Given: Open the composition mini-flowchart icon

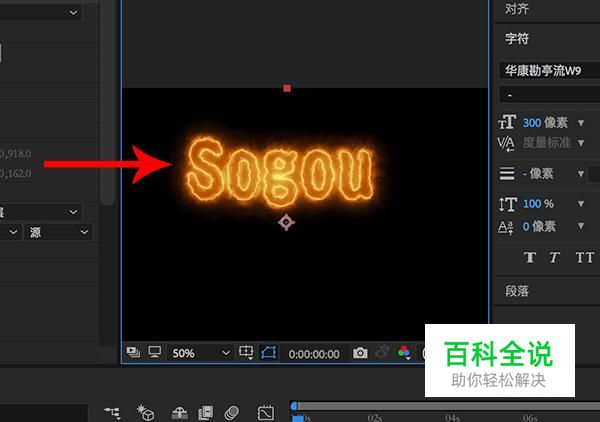Looking at the screenshot, I should coord(112,413).
